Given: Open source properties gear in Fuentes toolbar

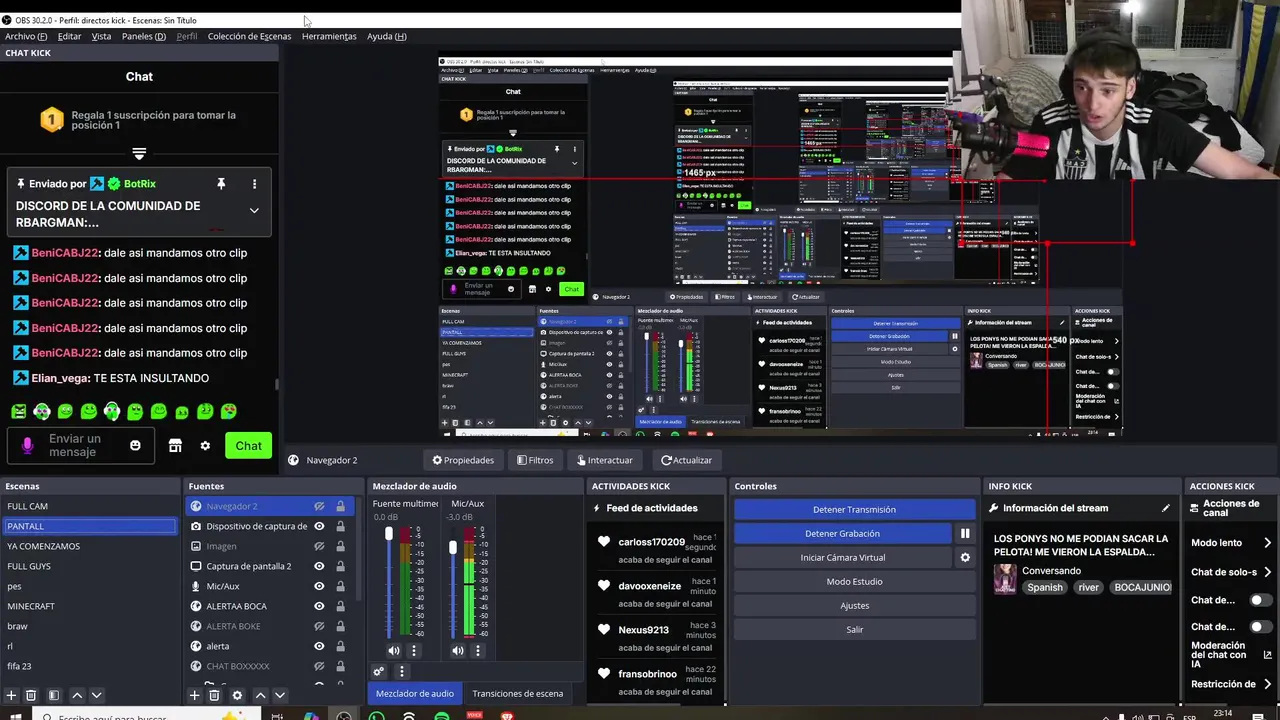Looking at the screenshot, I should tap(237, 695).
